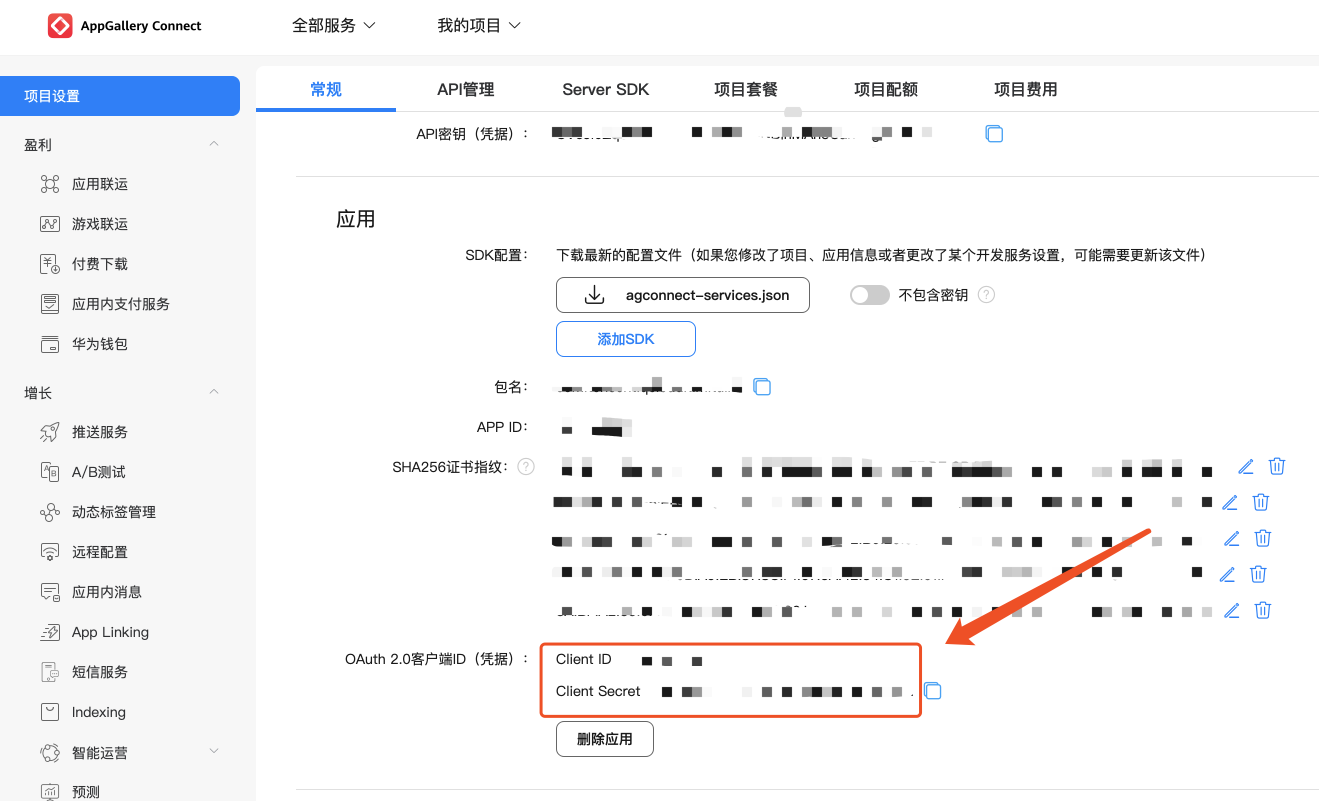Click the Client Secret label
The height and width of the screenshot is (801, 1319).
[598, 691]
